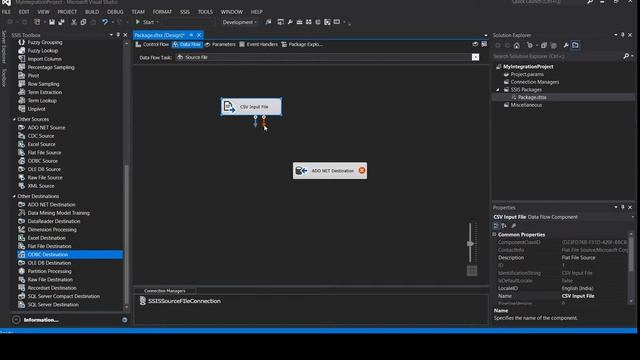This screenshot has height=360, width=640.
Task: Click the red error output arrow below CSV Input File
Action: point(264,121)
